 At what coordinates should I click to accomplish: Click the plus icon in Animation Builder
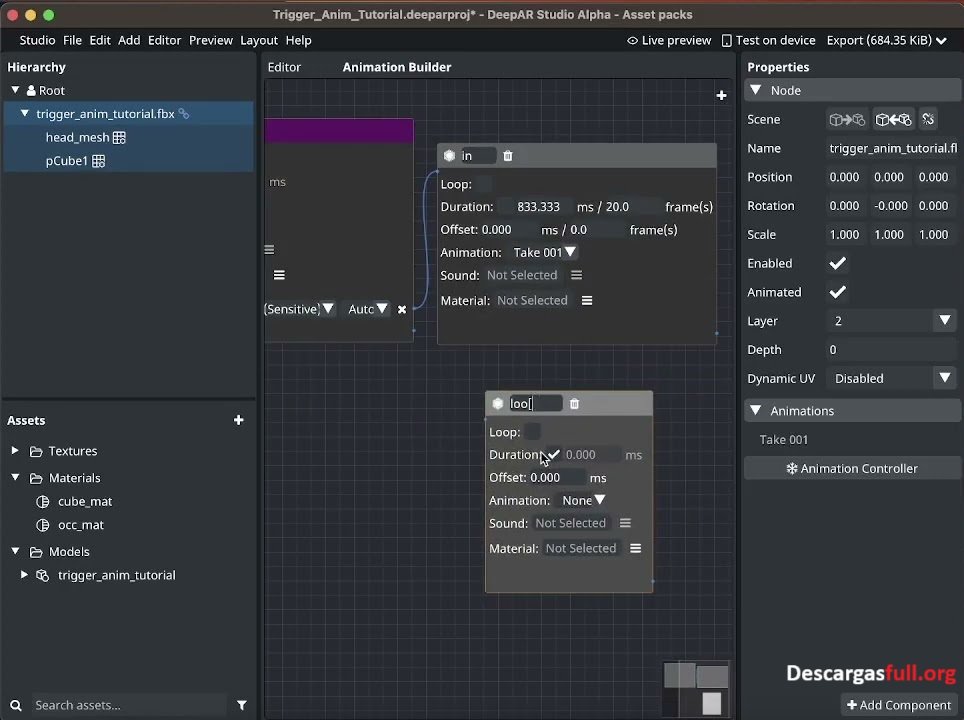click(x=721, y=95)
